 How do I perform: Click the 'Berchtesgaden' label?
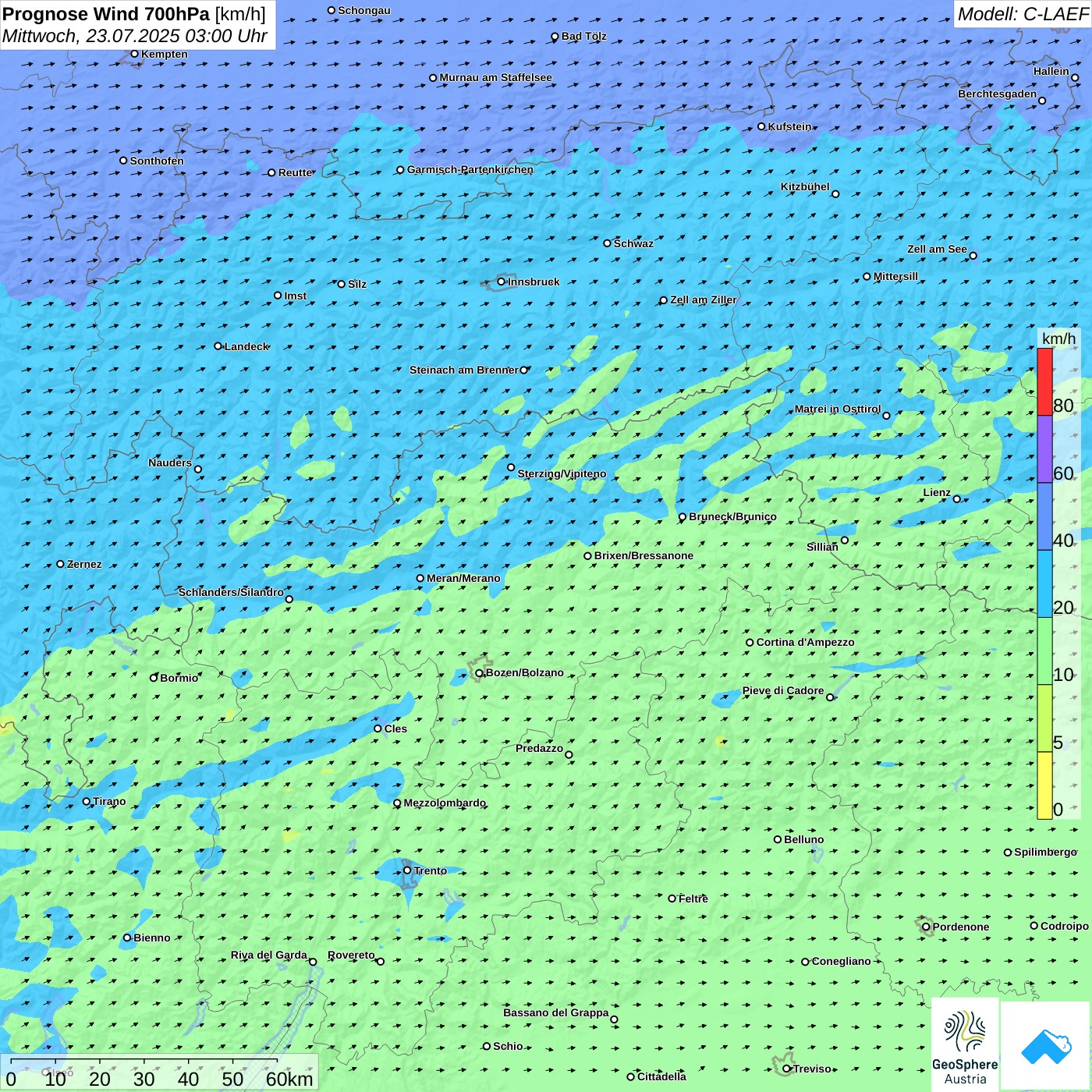pos(998,94)
